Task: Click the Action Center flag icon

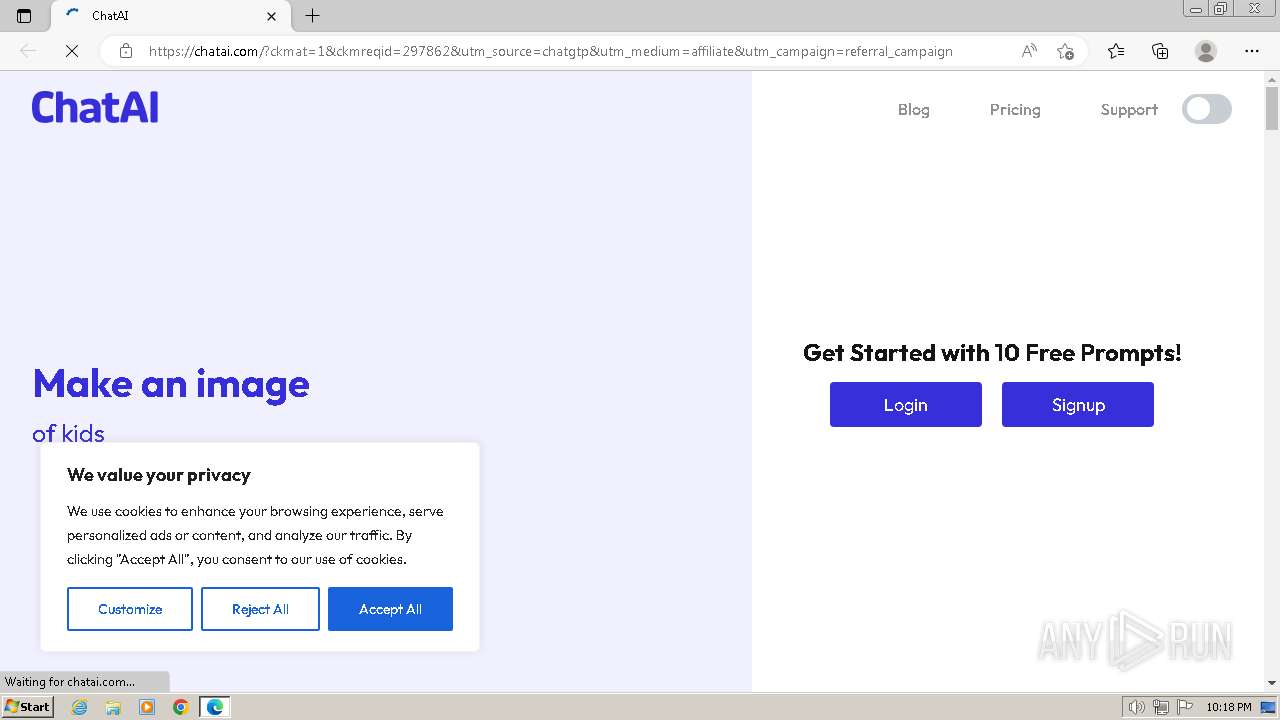Action: [x=1184, y=707]
